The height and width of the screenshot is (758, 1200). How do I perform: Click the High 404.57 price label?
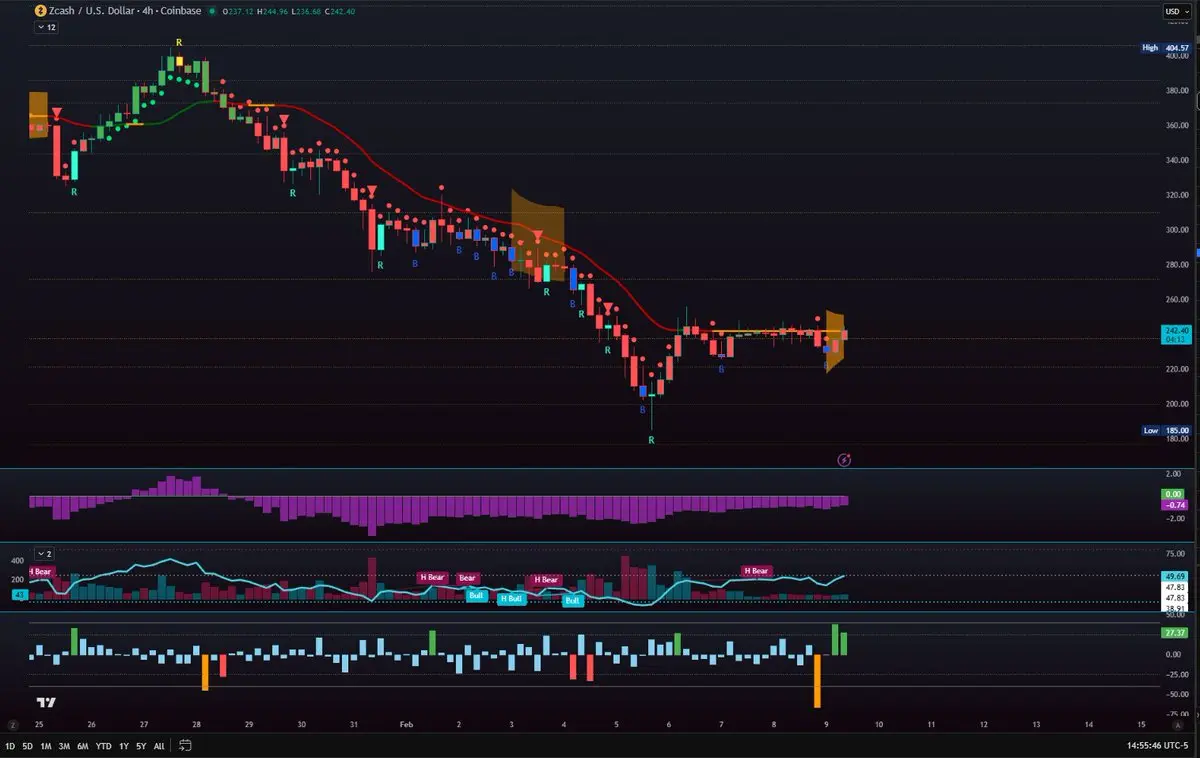(1166, 47)
